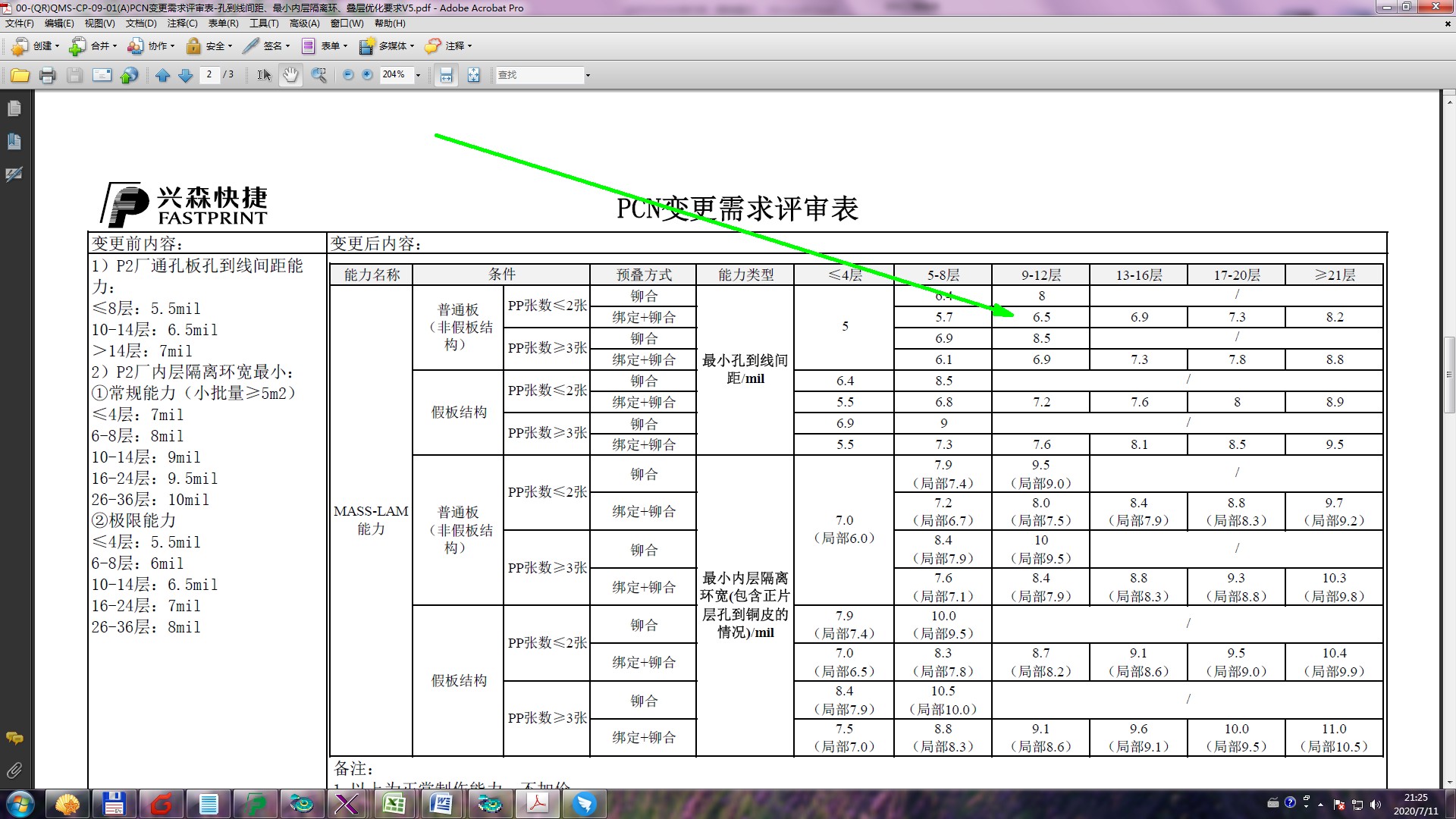Image resolution: width=1456 pixels, height=819 pixels.
Task: Open the Attachments paperclip panel
Action: [14, 770]
